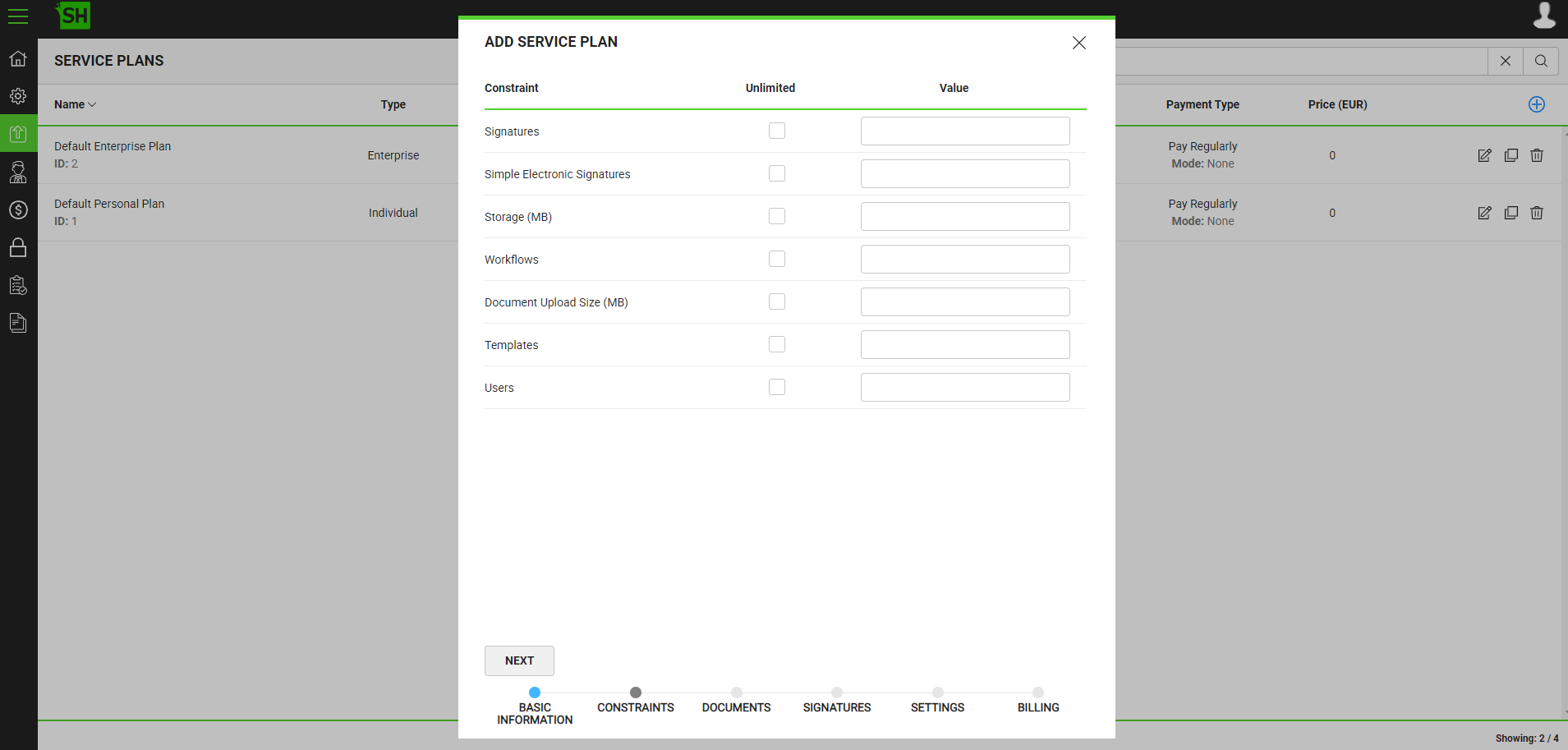Open the lock sidebar icon
This screenshot has height=750, width=1568.
click(x=18, y=247)
